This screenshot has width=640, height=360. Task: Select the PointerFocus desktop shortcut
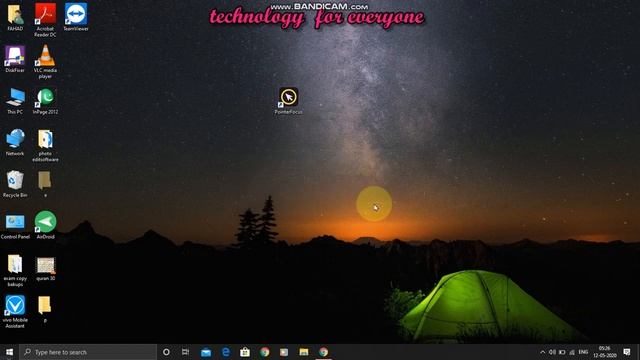[289, 101]
